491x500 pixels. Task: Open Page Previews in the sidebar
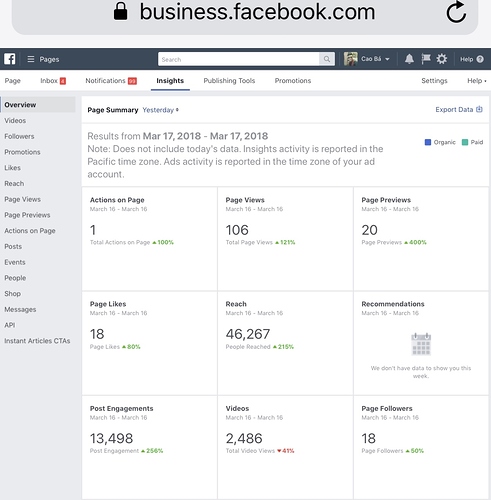coord(27,215)
